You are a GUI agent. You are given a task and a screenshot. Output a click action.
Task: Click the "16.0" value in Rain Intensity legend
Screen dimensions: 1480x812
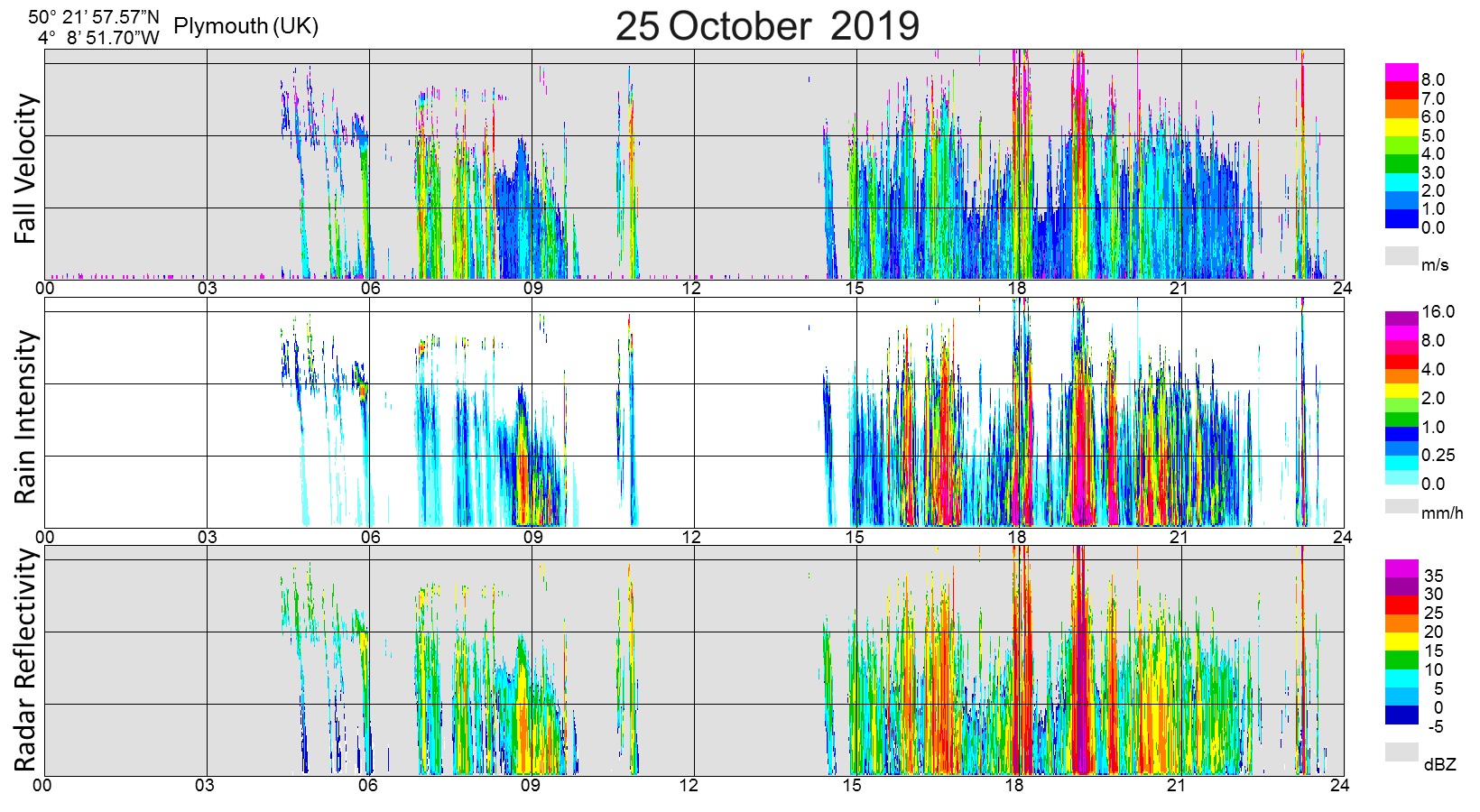(x=1438, y=311)
